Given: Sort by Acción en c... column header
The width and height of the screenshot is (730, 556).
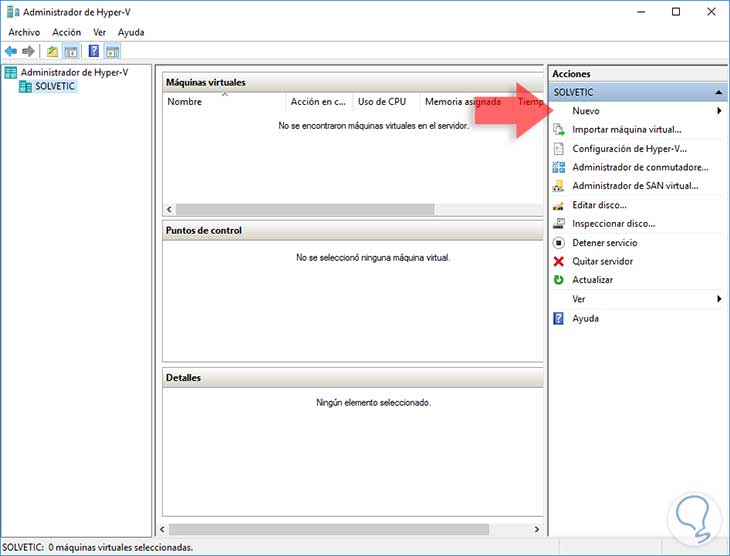Looking at the screenshot, I should click(319, 102).
